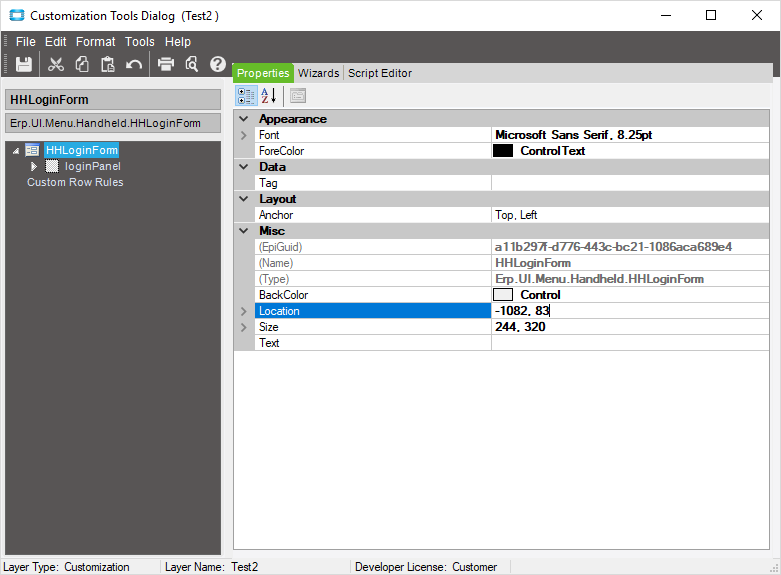Collapse the Appearance category section
The width and height of the screenshot is (781, 575).
point(244,119)
